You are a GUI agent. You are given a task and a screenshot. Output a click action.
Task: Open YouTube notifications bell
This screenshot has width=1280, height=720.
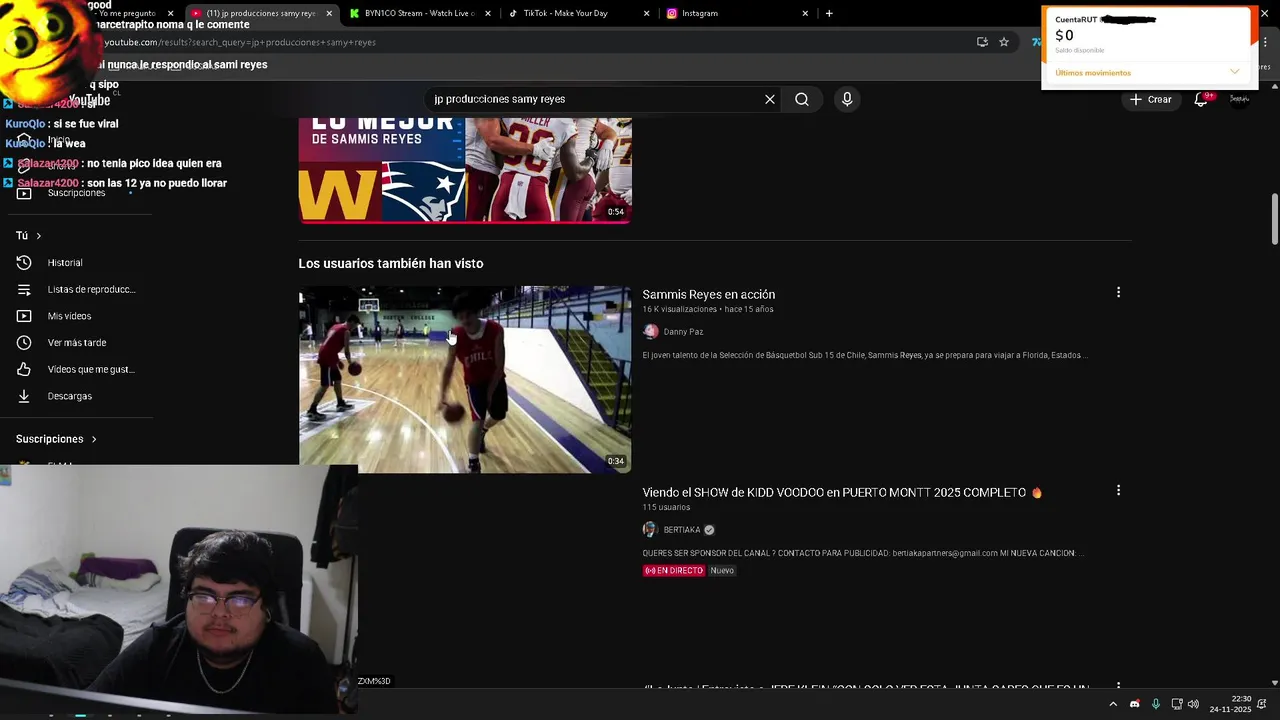click(x=1202, y=99)
